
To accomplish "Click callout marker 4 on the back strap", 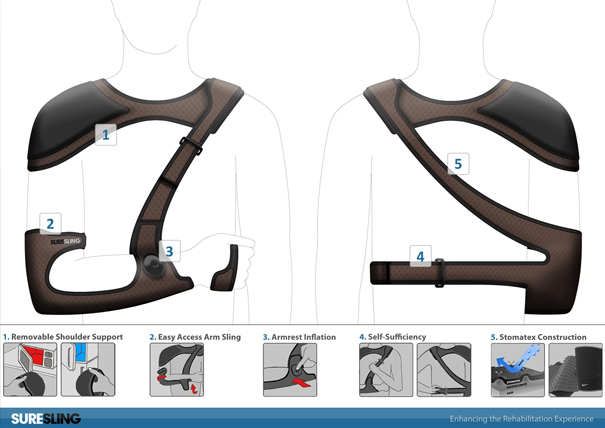I will 421,257.
